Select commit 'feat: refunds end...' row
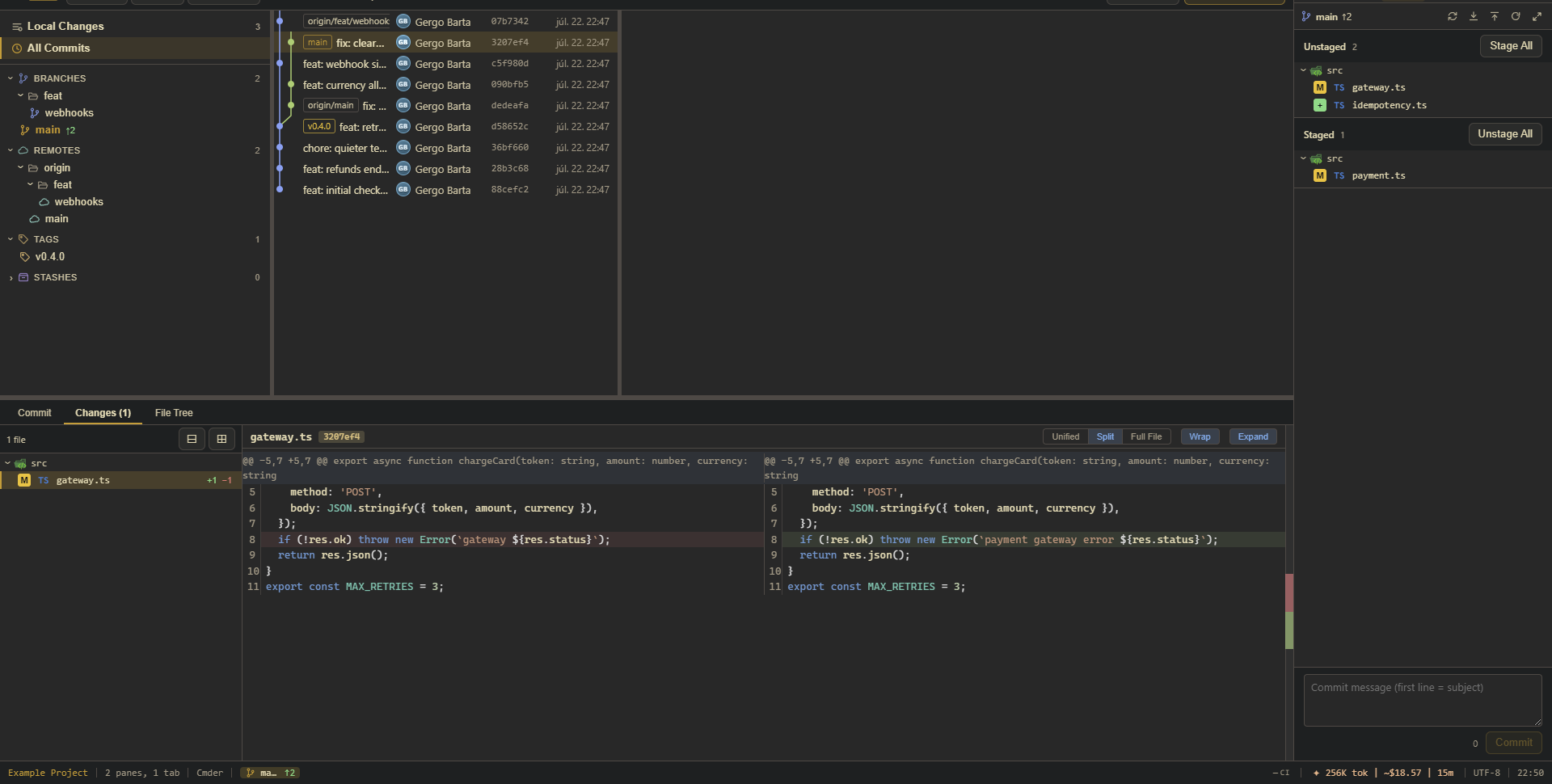 tap(445, 169)
